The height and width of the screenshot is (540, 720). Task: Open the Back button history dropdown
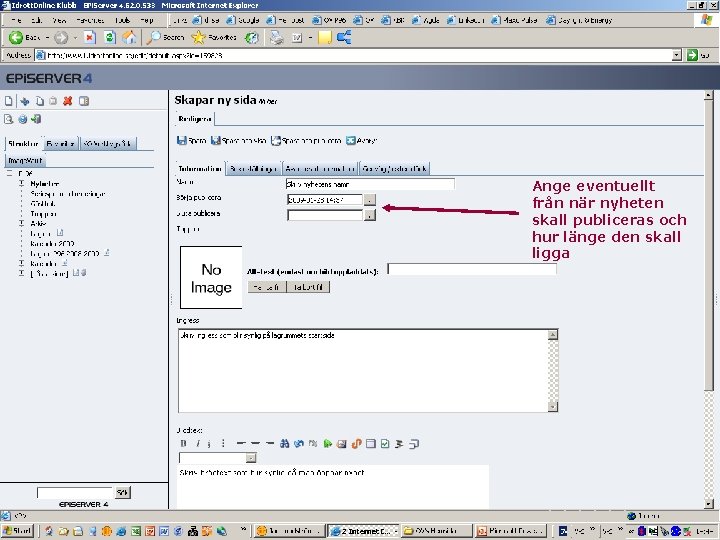point(47,38)
